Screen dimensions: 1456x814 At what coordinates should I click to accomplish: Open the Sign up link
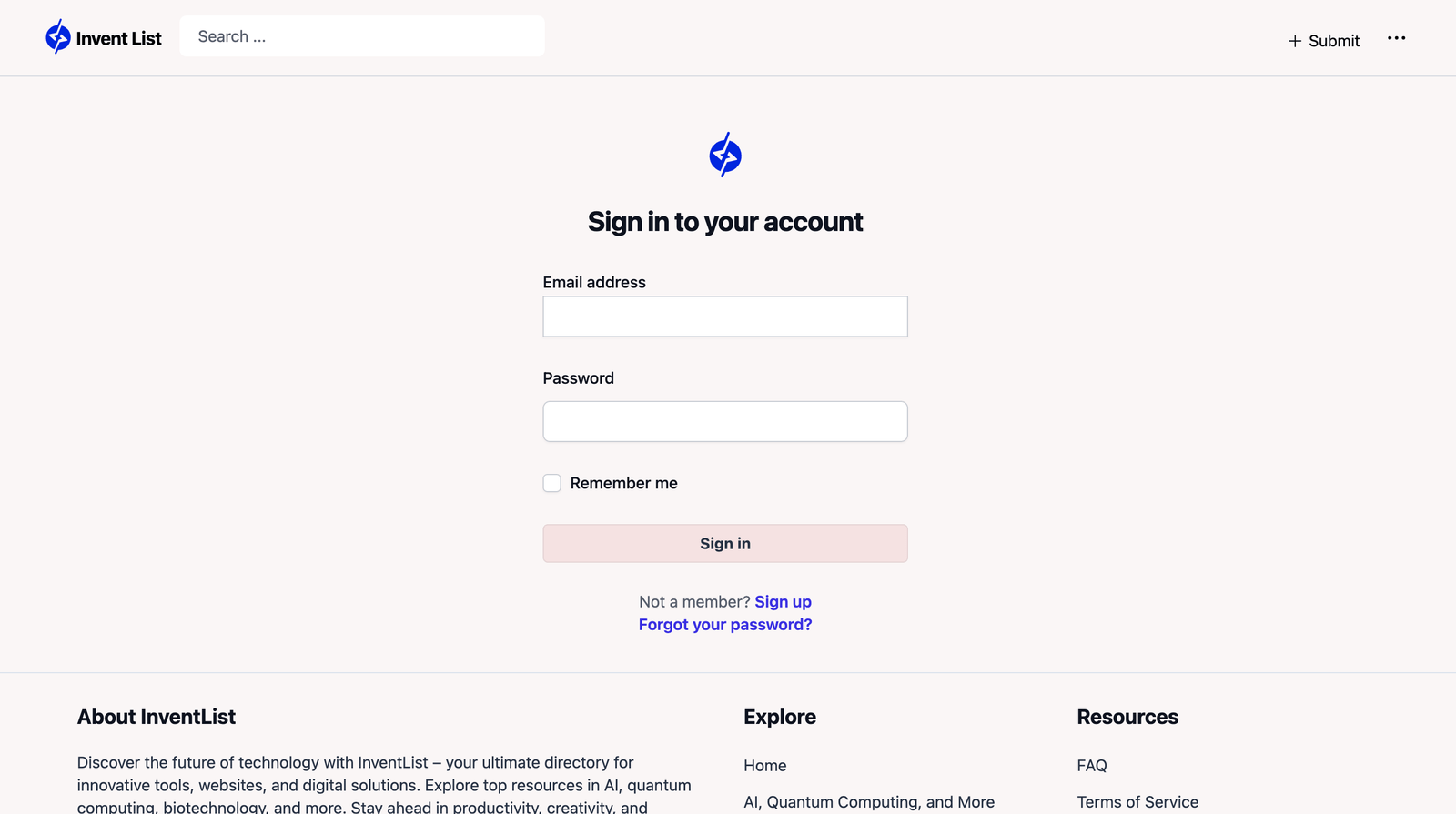point(784,602)
